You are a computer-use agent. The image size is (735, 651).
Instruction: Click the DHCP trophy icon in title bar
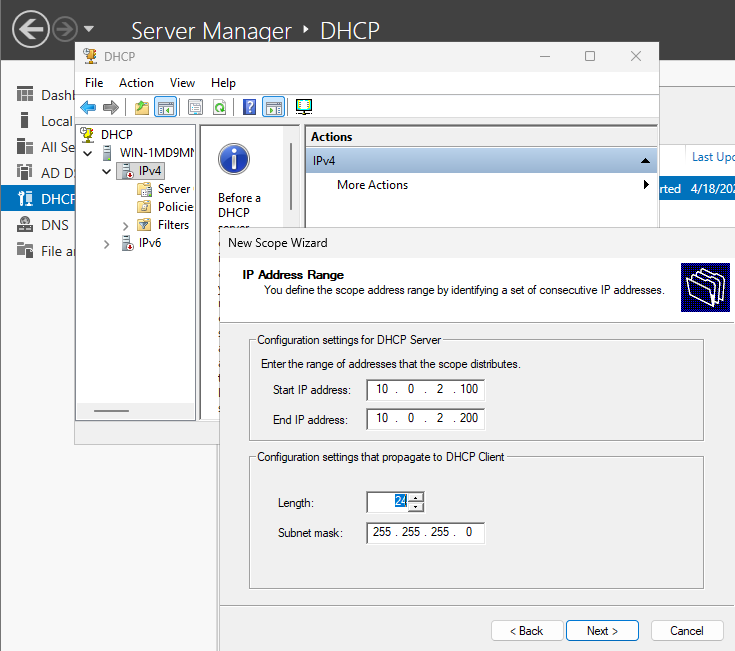coord(90,56)
